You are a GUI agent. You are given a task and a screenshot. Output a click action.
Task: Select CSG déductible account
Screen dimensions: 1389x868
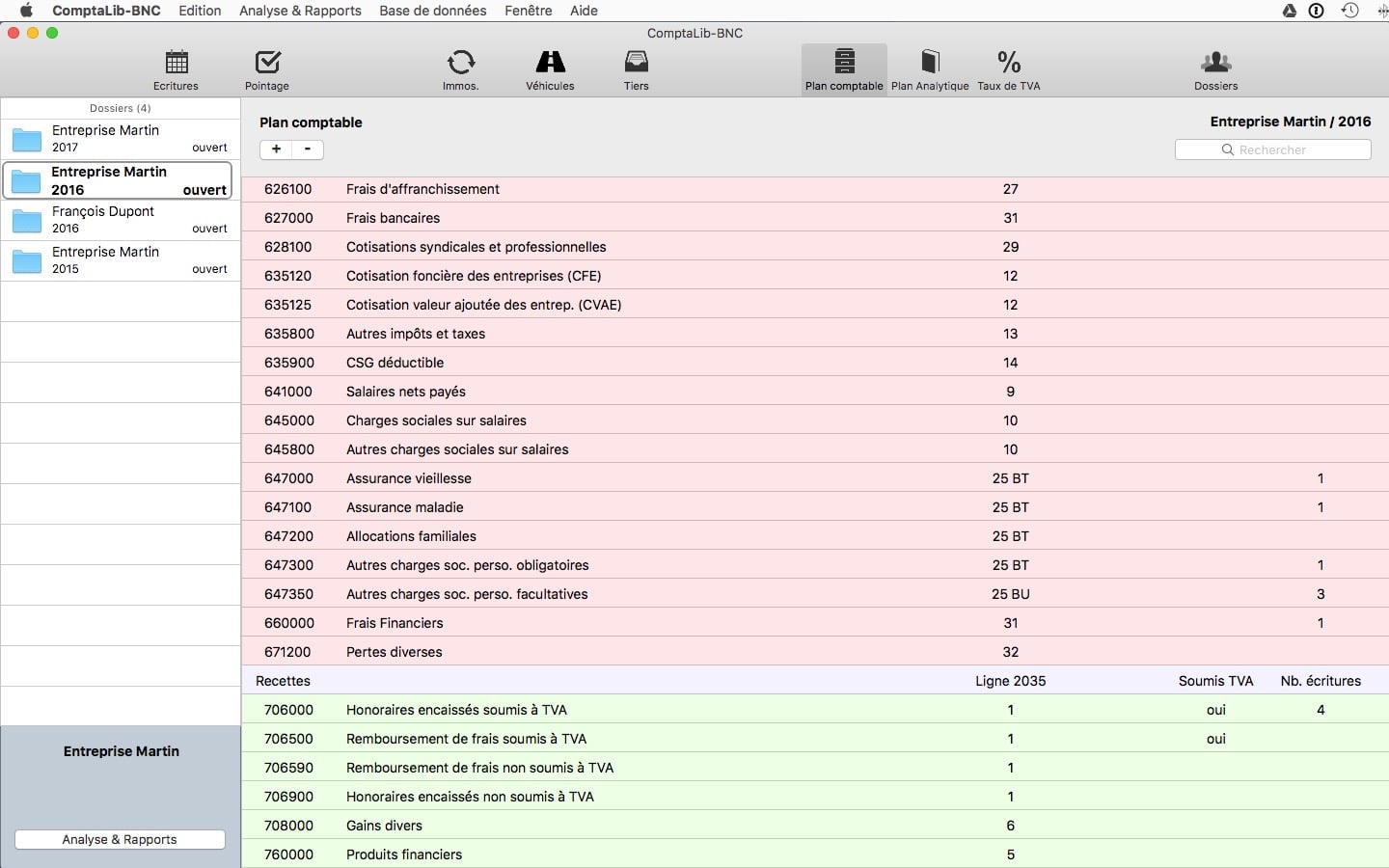(815, 363)
